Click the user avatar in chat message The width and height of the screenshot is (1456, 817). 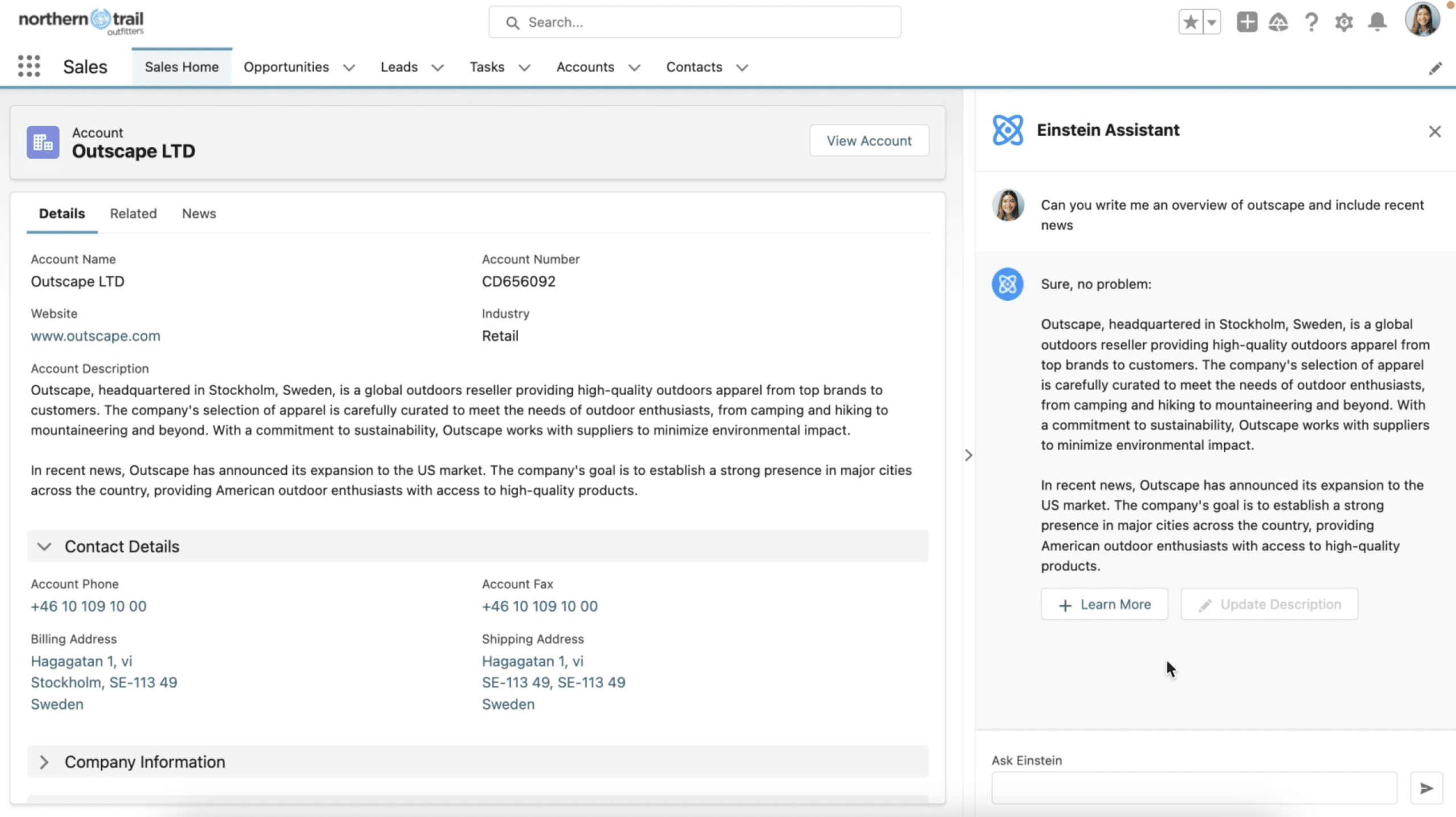[x=1007, y=205]
